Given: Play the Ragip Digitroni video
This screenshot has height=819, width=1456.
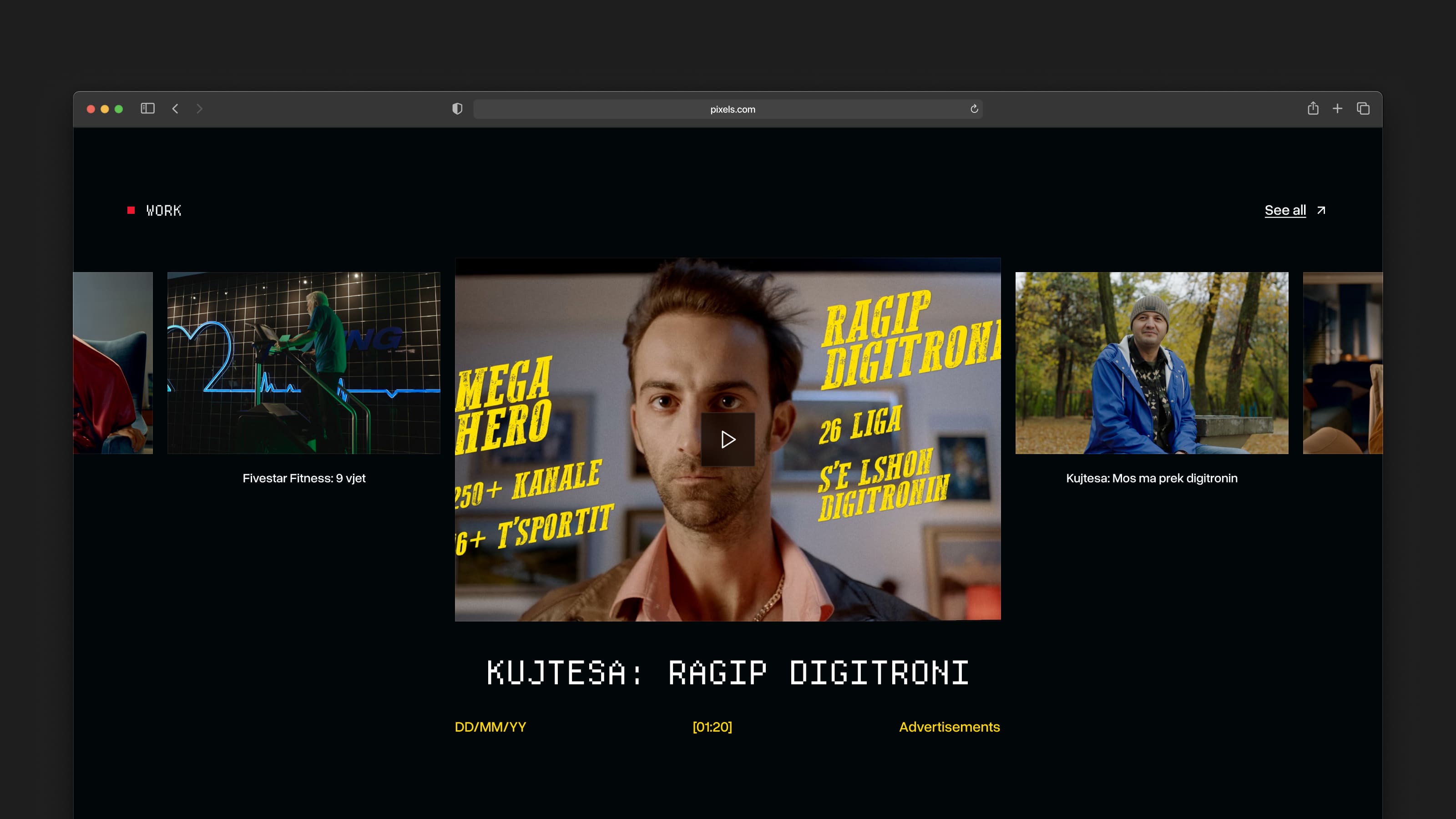Looking at the screenshot, I should point(728,439).
